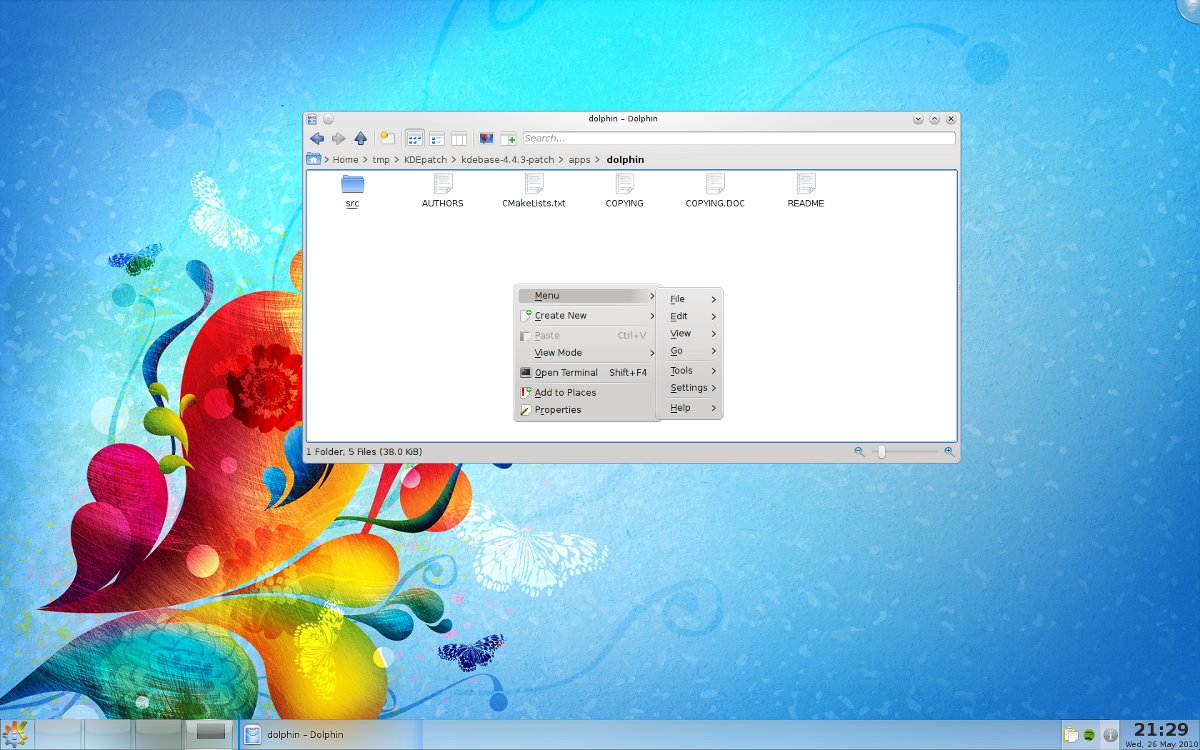Choose Open Terminal from context menu
This screenshot has height=750, width=1200.
tap(587, 373)
